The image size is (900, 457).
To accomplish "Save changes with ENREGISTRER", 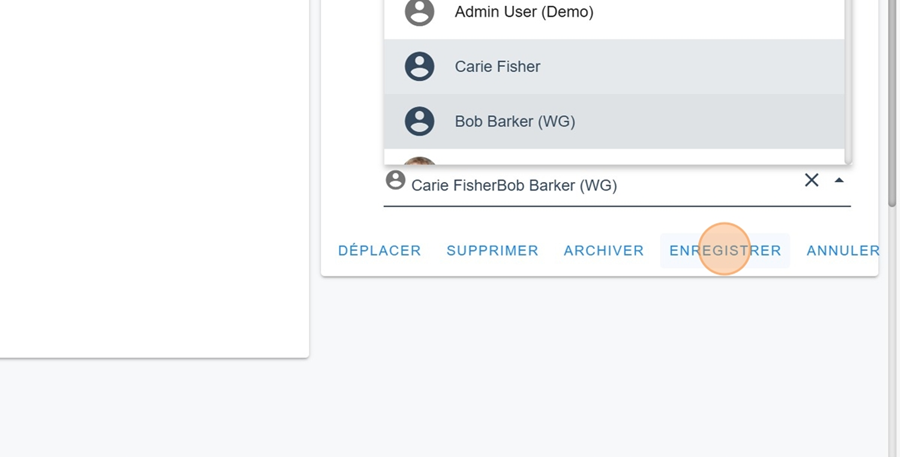I will click(726, 250).
